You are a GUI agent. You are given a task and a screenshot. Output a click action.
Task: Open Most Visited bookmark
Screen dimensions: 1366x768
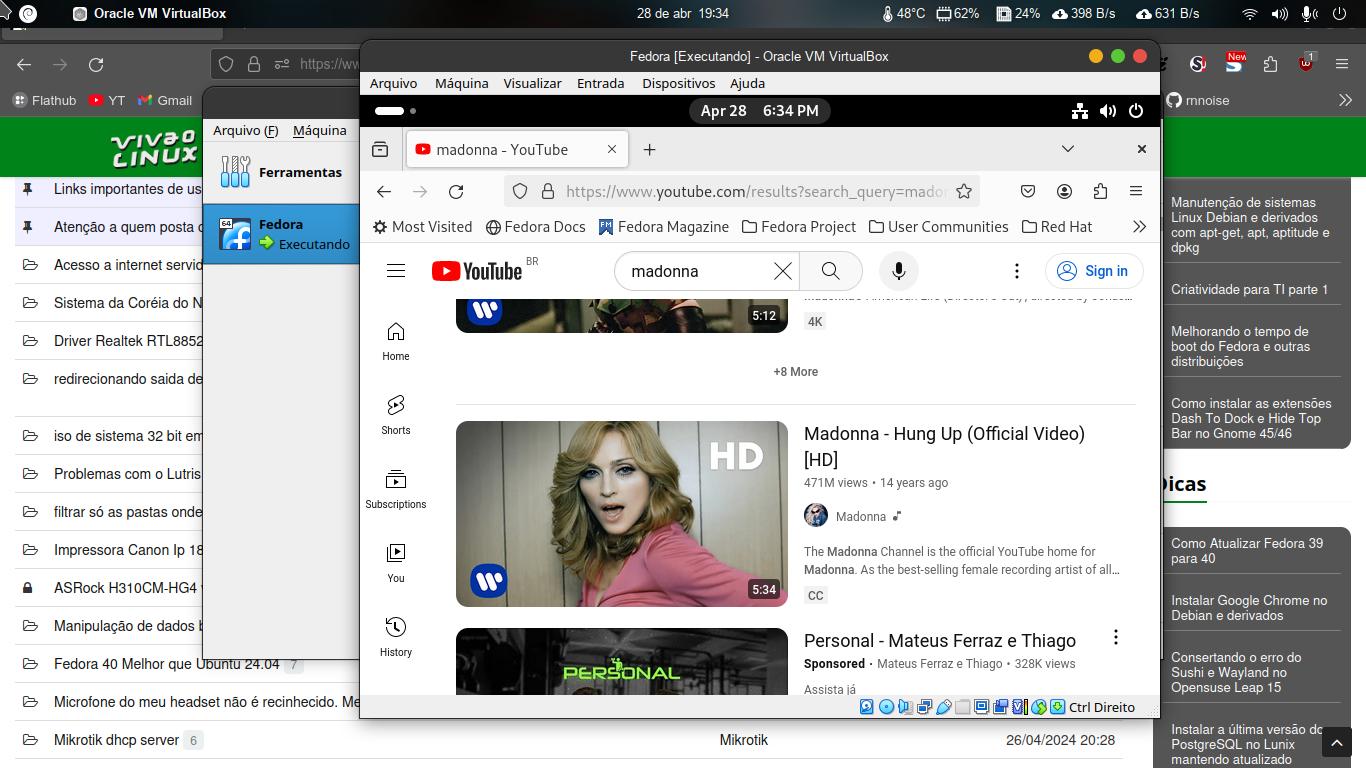(422, 227)
